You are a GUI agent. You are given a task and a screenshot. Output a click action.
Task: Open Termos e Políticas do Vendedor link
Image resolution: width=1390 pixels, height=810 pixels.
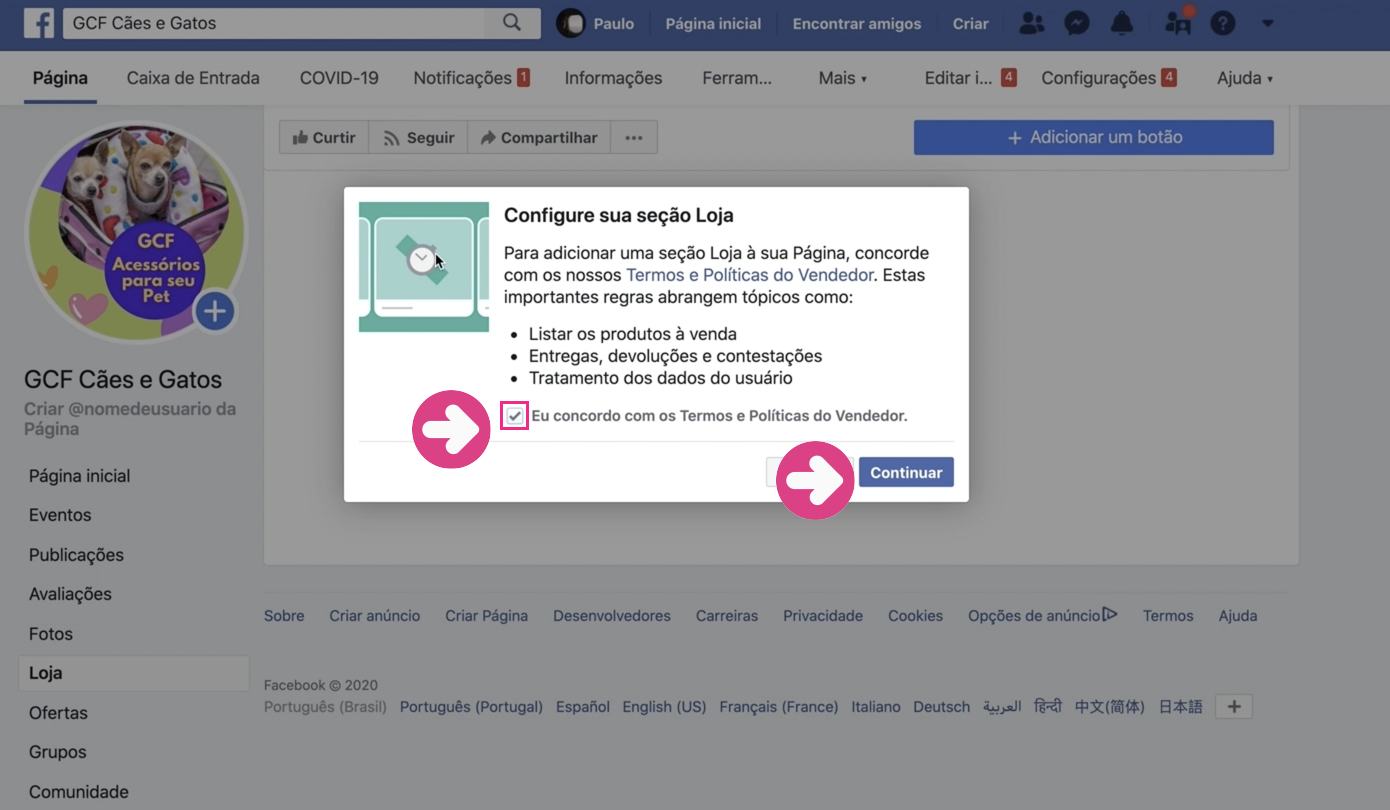[x=750, y=275]
